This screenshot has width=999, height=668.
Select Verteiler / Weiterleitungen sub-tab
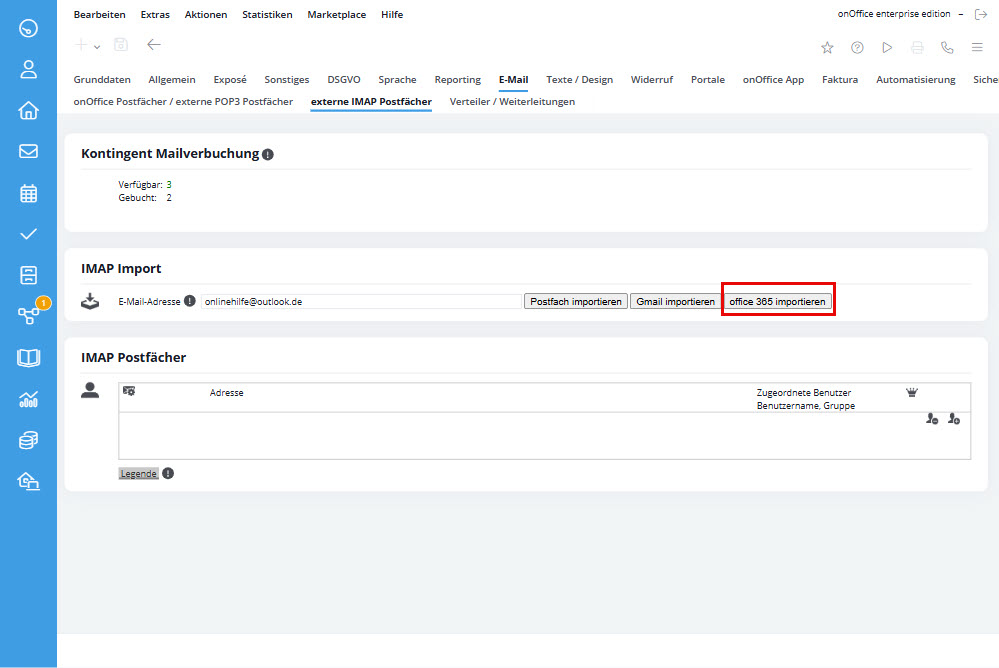[x=512, y=102]
